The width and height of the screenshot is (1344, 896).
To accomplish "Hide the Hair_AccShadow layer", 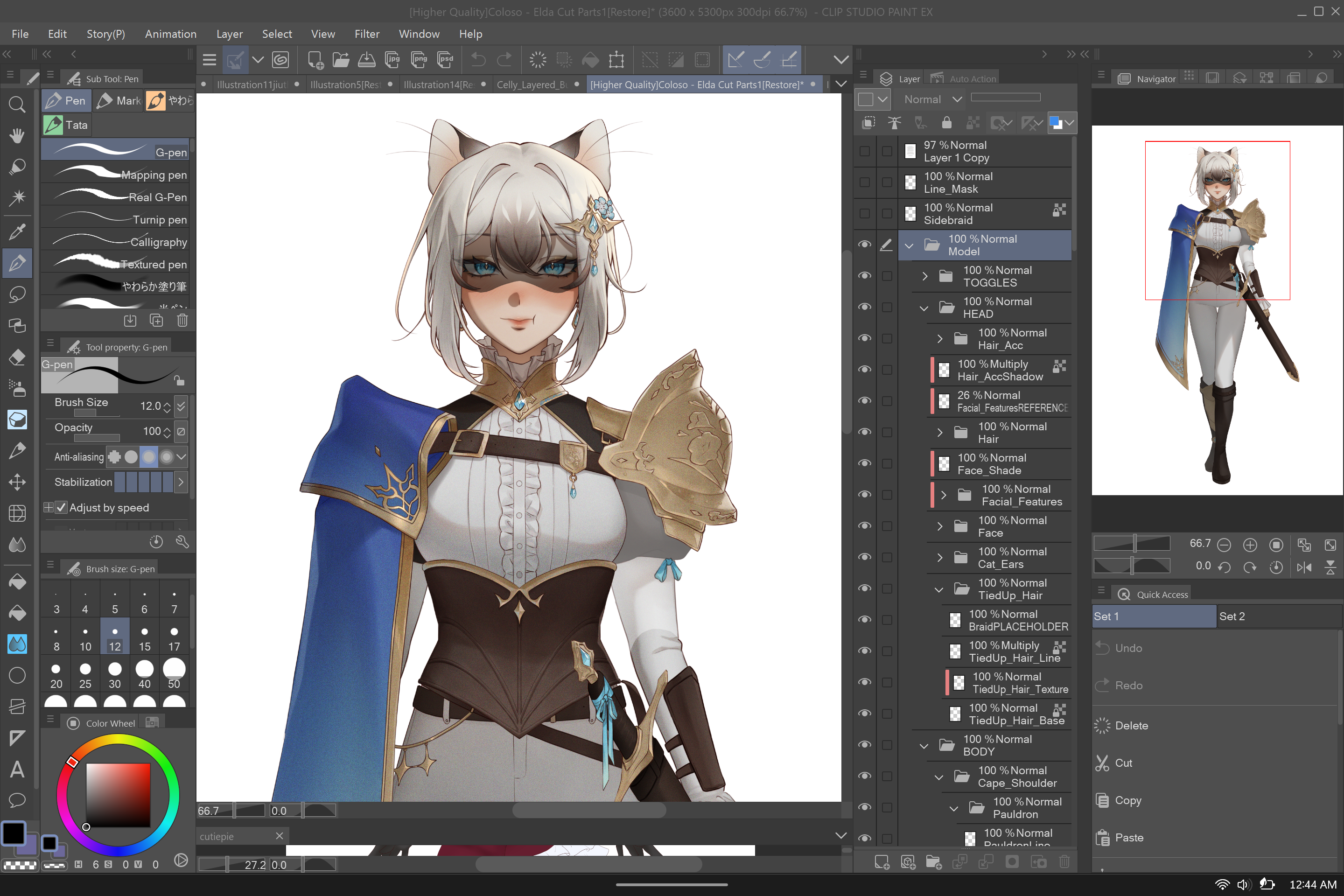I will [865, 370].
